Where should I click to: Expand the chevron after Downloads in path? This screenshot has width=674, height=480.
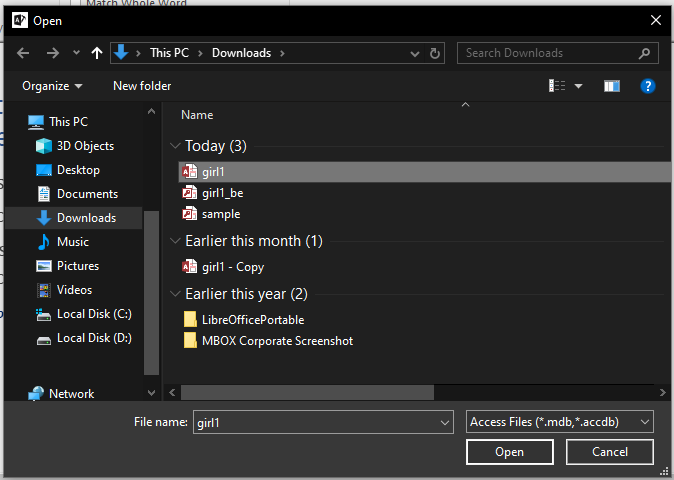(x=282, y=53)
